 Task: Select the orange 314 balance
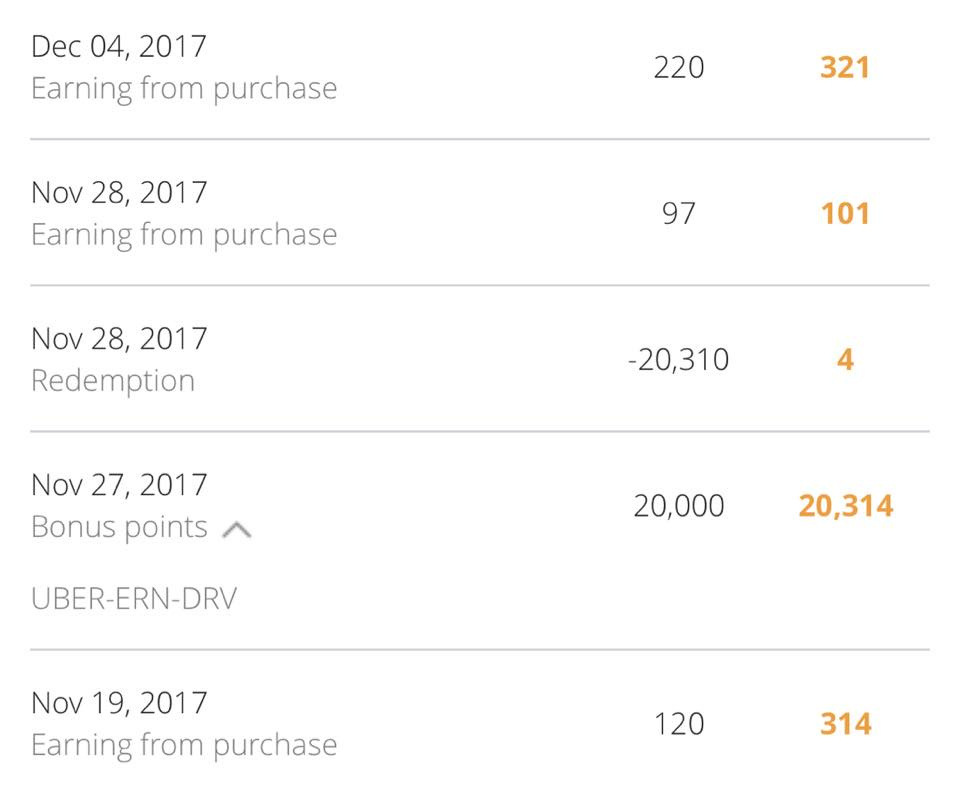[x=844, y=723]
